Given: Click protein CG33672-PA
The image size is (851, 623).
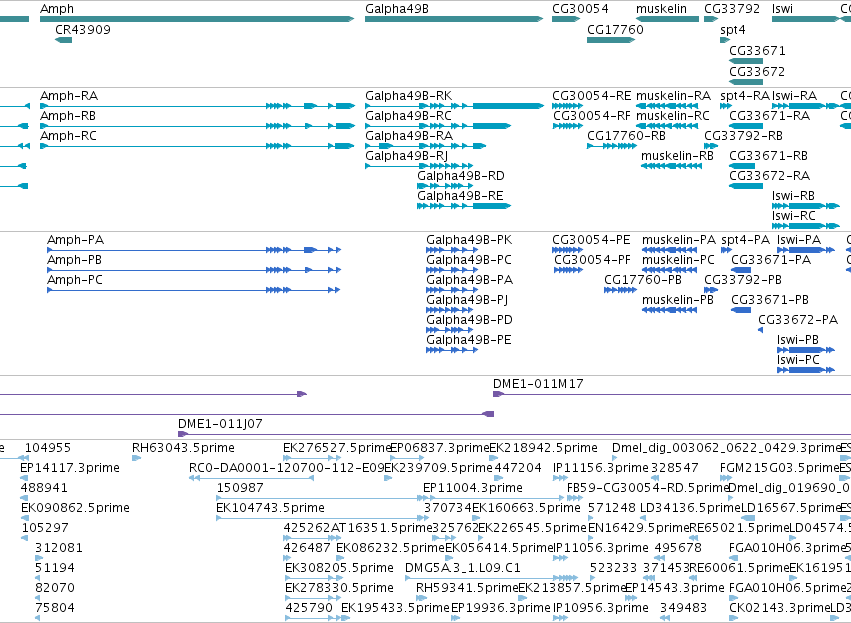Looking at the screenshot, I should [760, 330].
